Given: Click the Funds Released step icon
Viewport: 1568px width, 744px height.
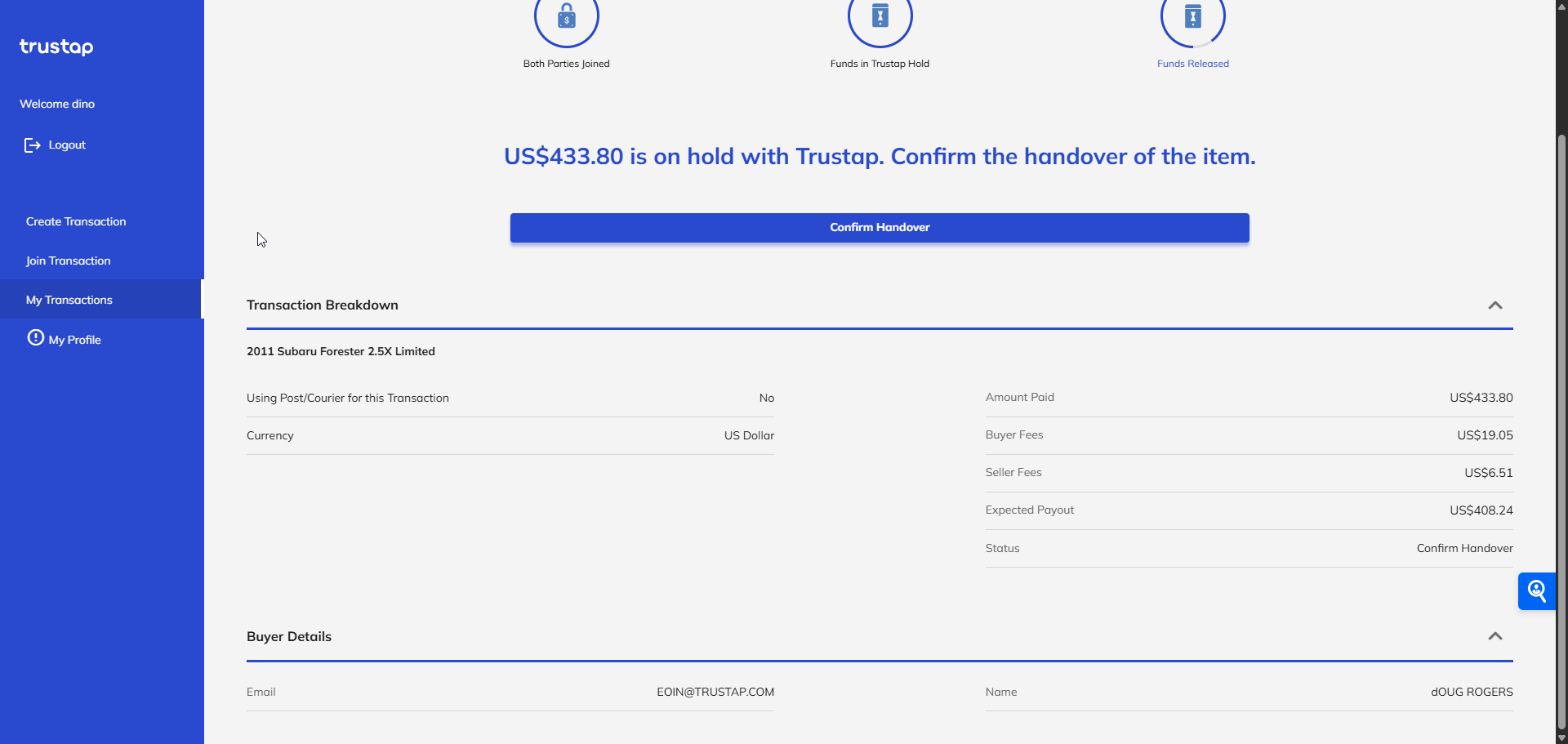Looking at the screenshot, I should (x=1192, y=17).
